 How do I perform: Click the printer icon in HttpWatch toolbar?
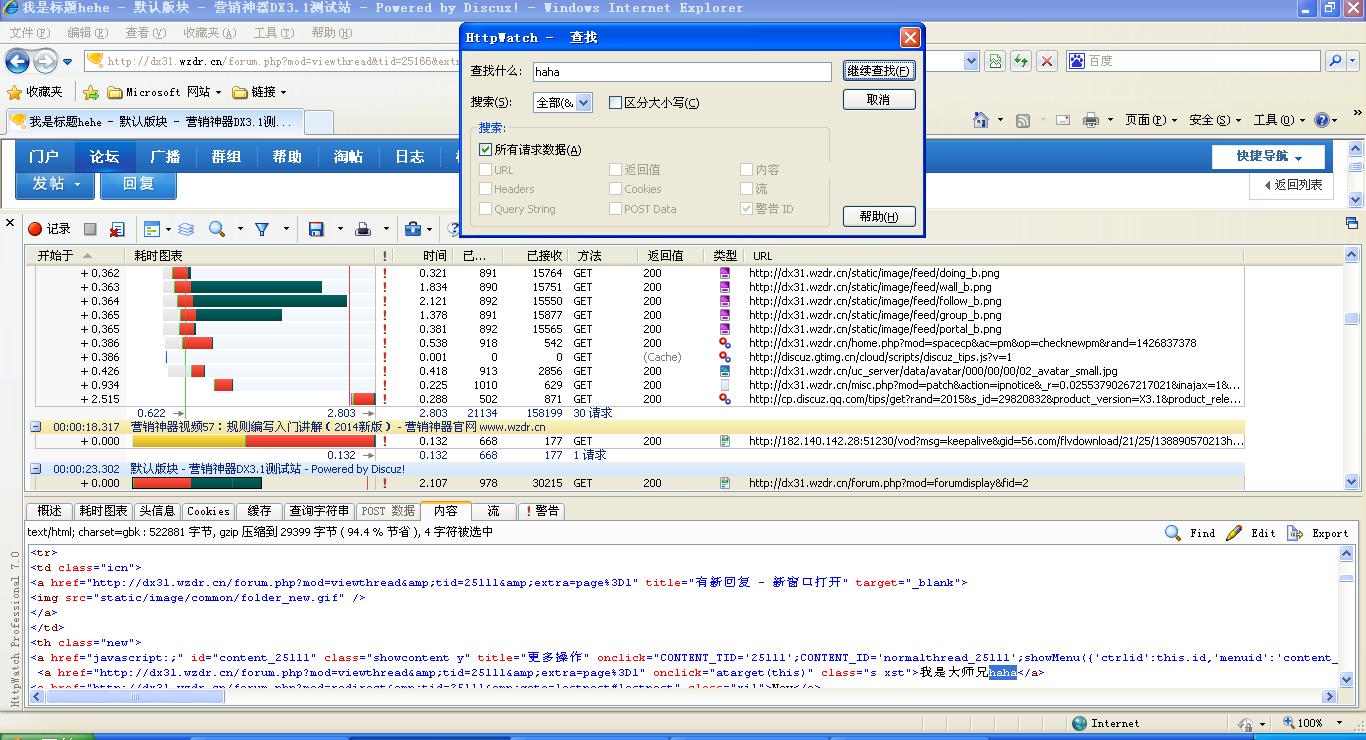click(364, 229)
